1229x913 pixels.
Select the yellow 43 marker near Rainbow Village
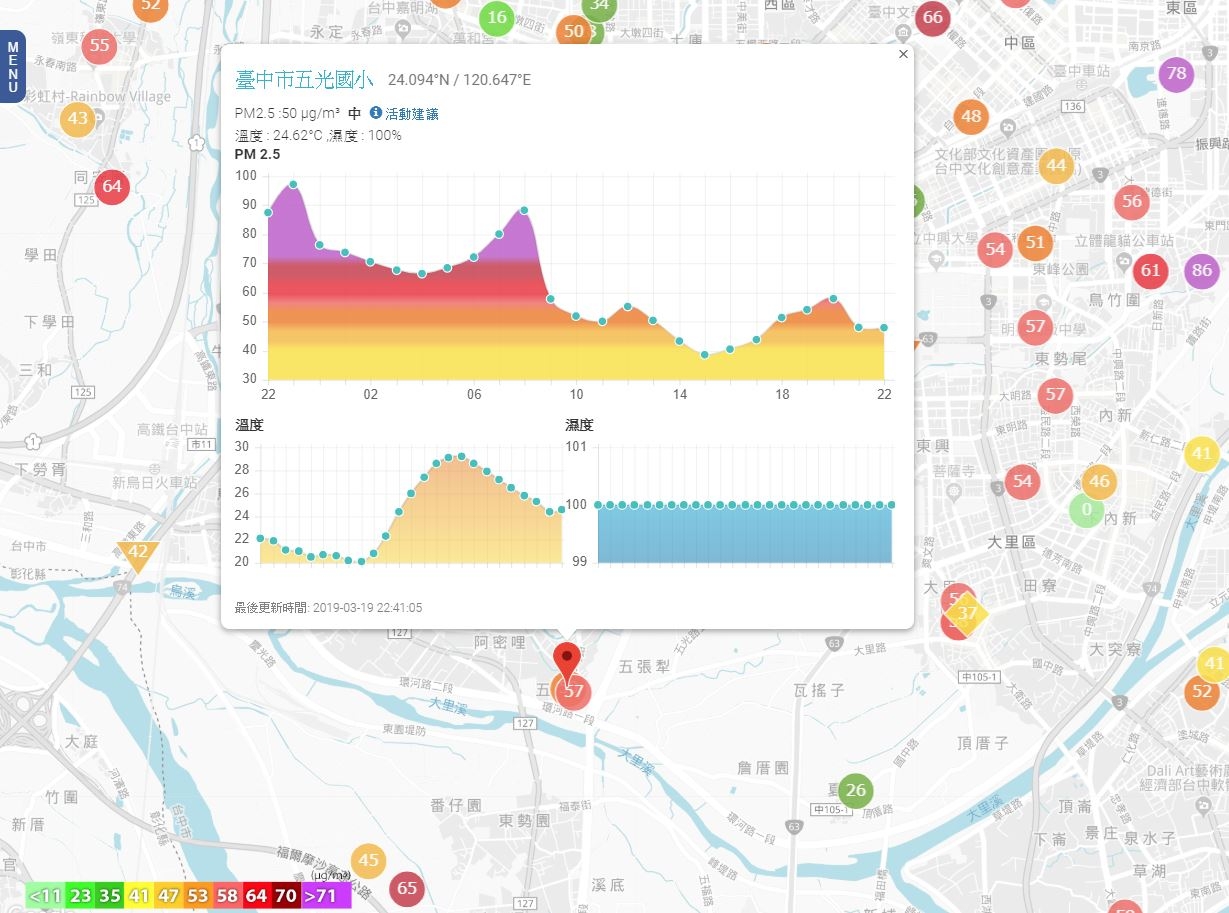pyautogui.click(x=77, y=119)
